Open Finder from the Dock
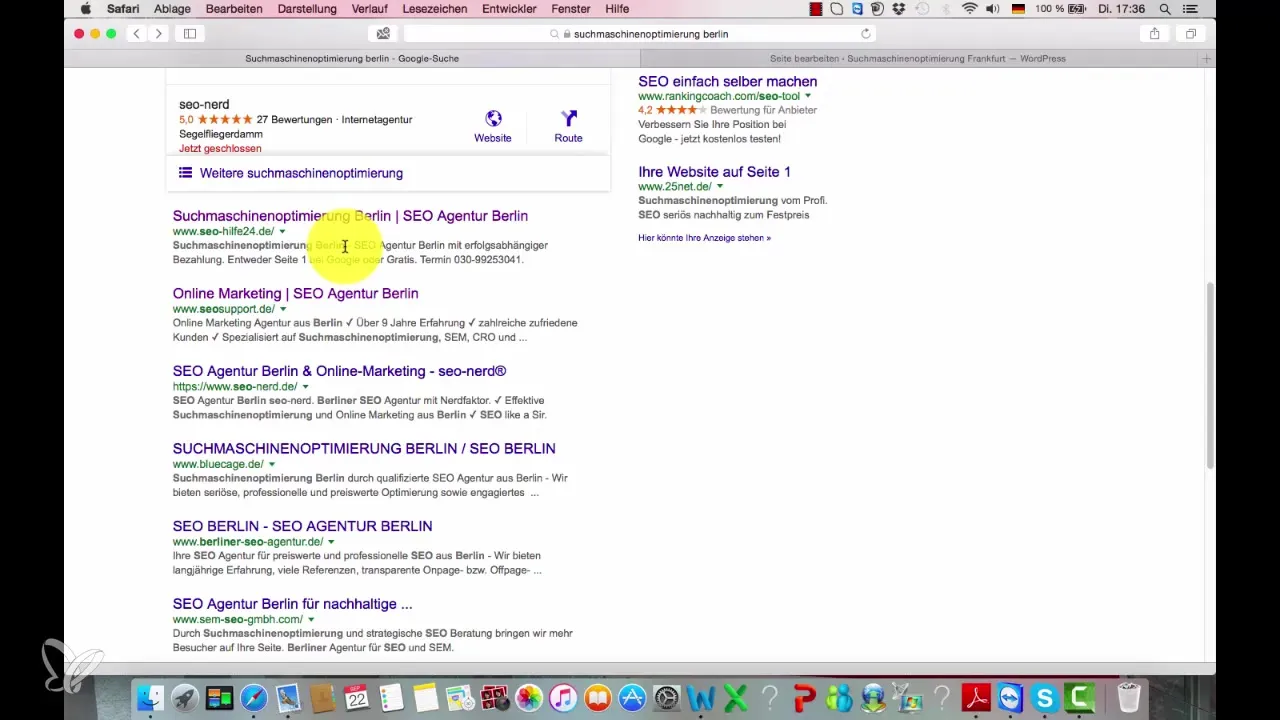Image resolution: width=1280 pixels, height=720 pixels. pyautogui.click(x=149, y=697)
